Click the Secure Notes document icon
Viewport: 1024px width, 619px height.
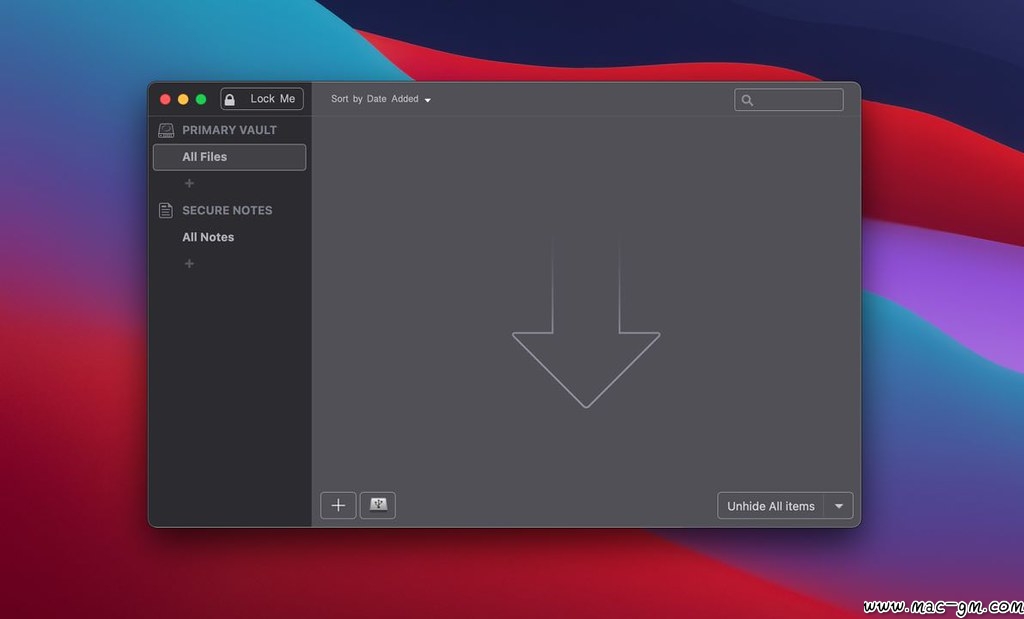pyautogui.click(x=166, y=210)
